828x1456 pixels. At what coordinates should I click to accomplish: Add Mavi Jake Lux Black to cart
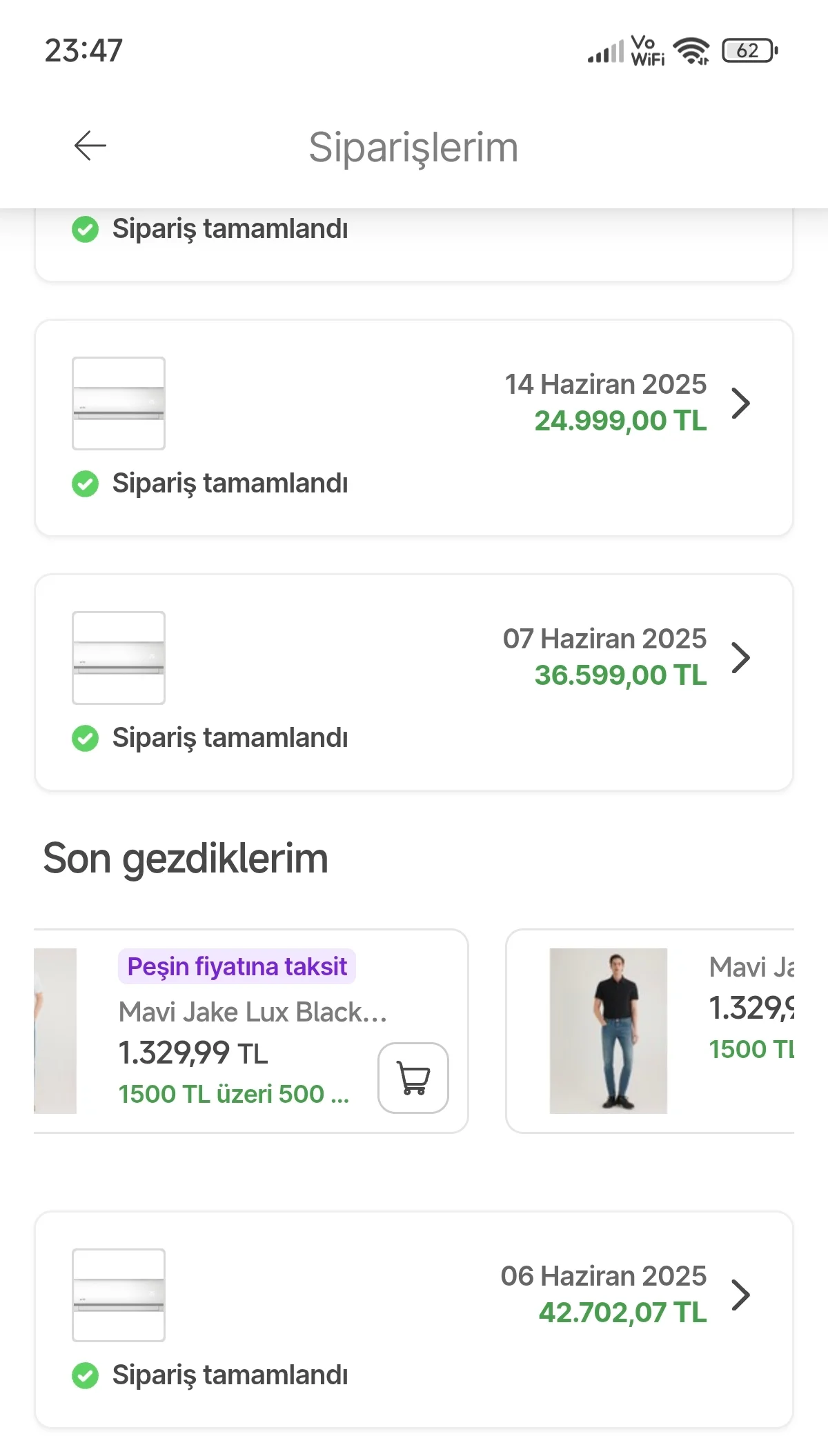(x=413, y=1077)
